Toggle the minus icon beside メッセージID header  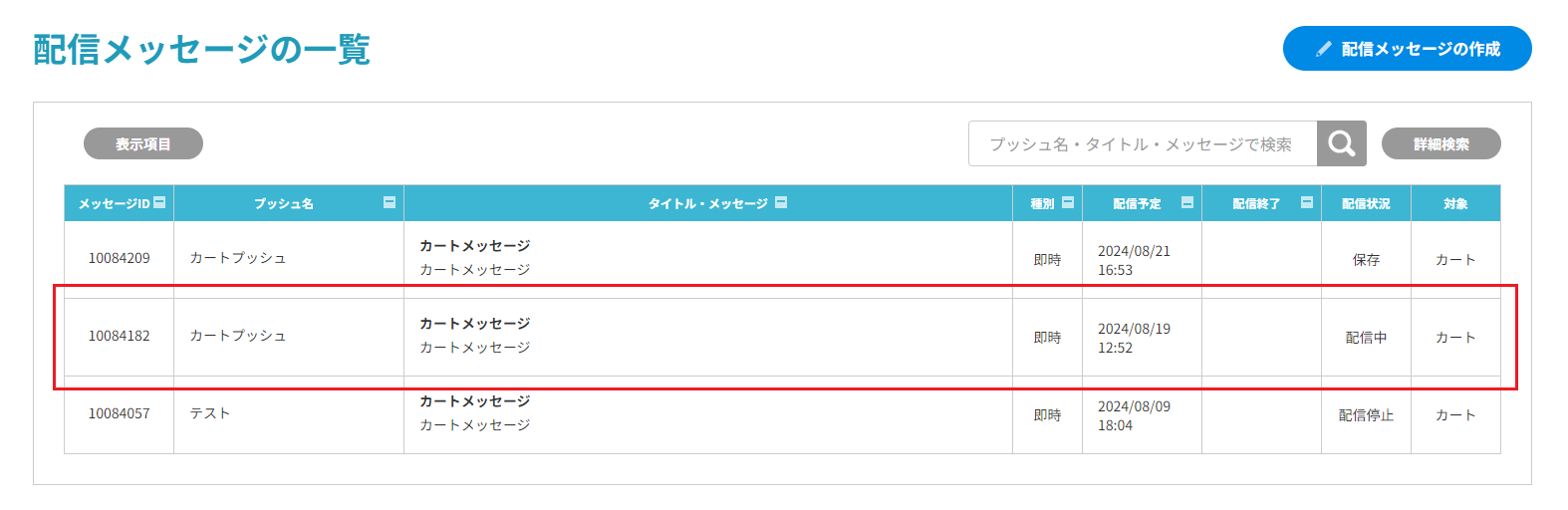(x=159, y=202)
